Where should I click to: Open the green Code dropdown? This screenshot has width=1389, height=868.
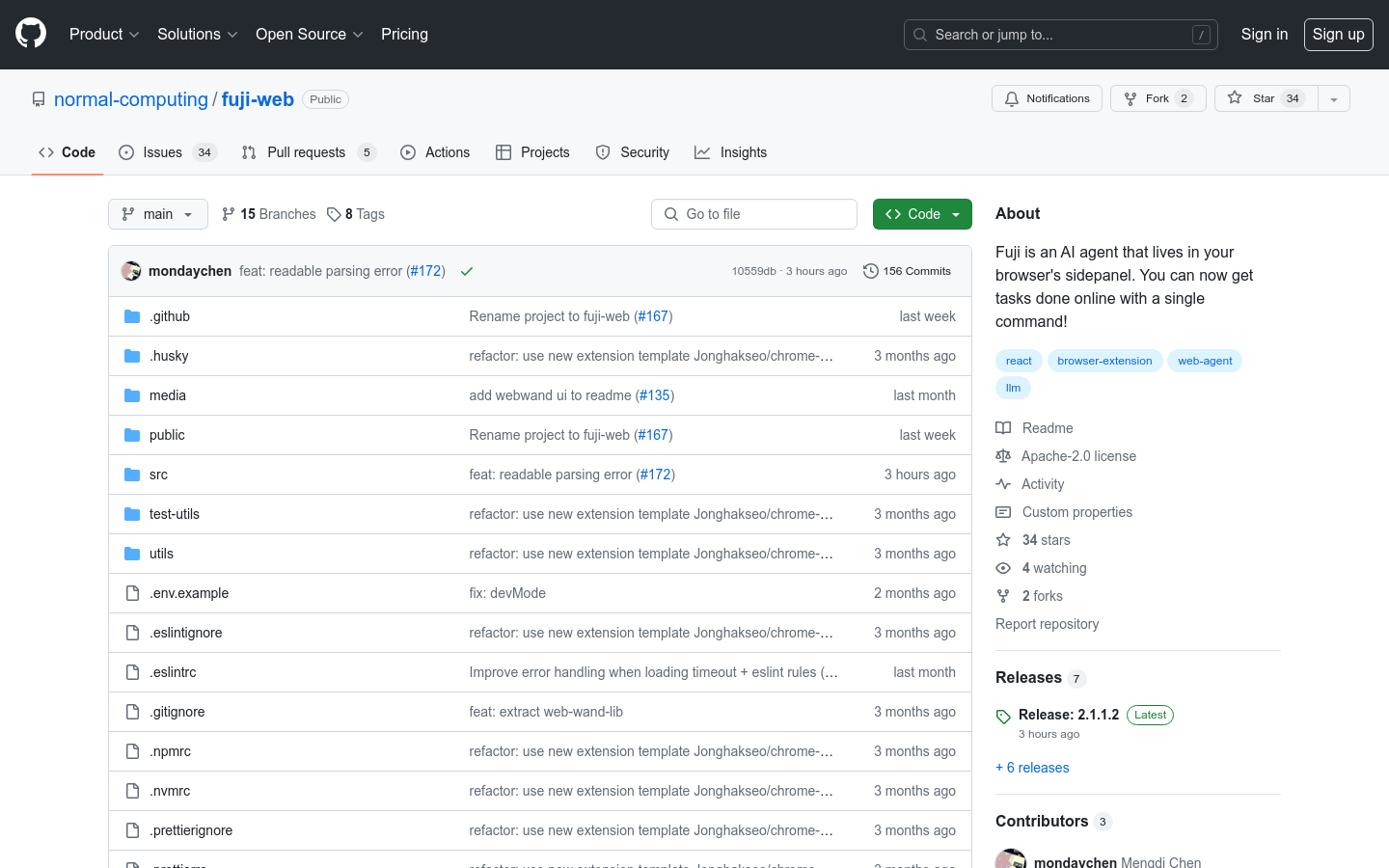pyautogui.click(x=922, y=214)
